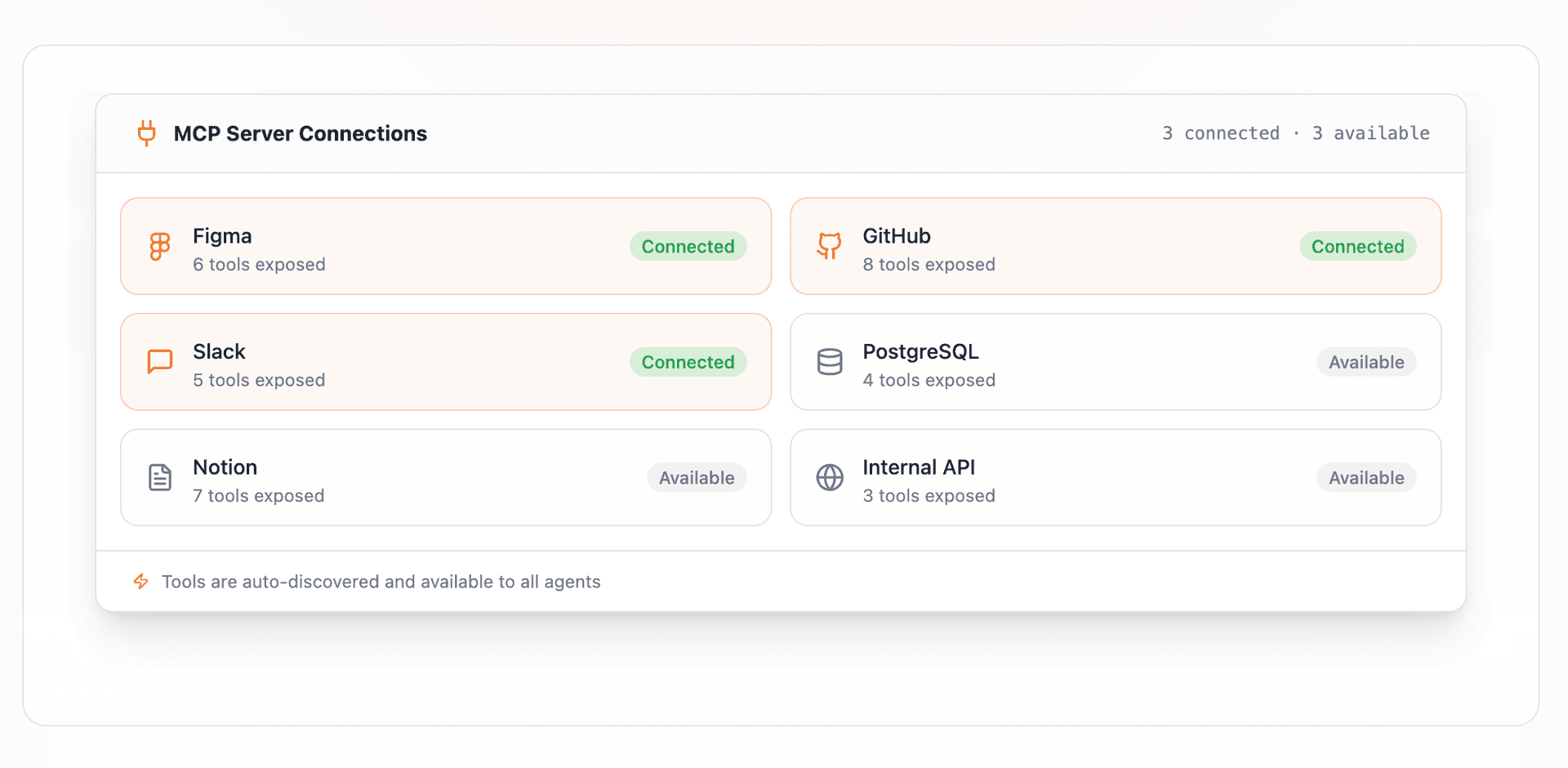Click the GitHub octocat icon
1568x768 pixels.
(x=830, y=246)
